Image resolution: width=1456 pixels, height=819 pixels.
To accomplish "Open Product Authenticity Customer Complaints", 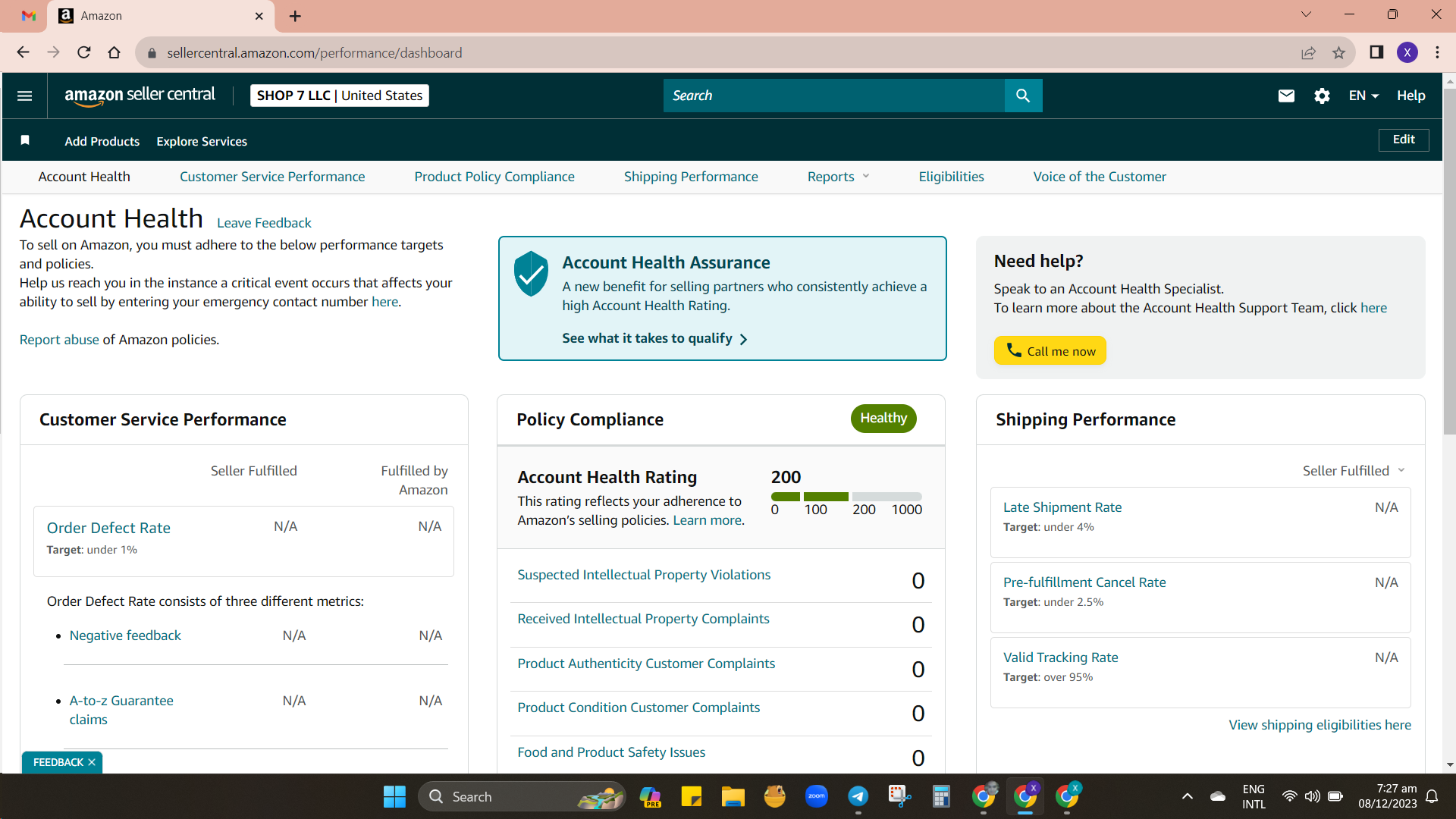I will tap(646, 664).
